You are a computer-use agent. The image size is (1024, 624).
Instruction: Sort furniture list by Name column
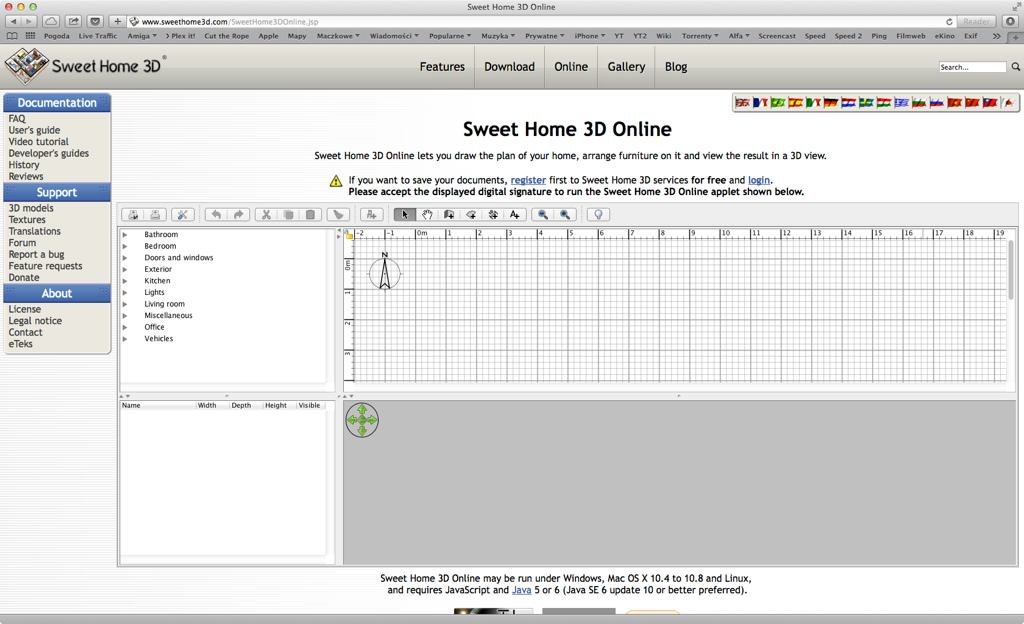[157, 406]
